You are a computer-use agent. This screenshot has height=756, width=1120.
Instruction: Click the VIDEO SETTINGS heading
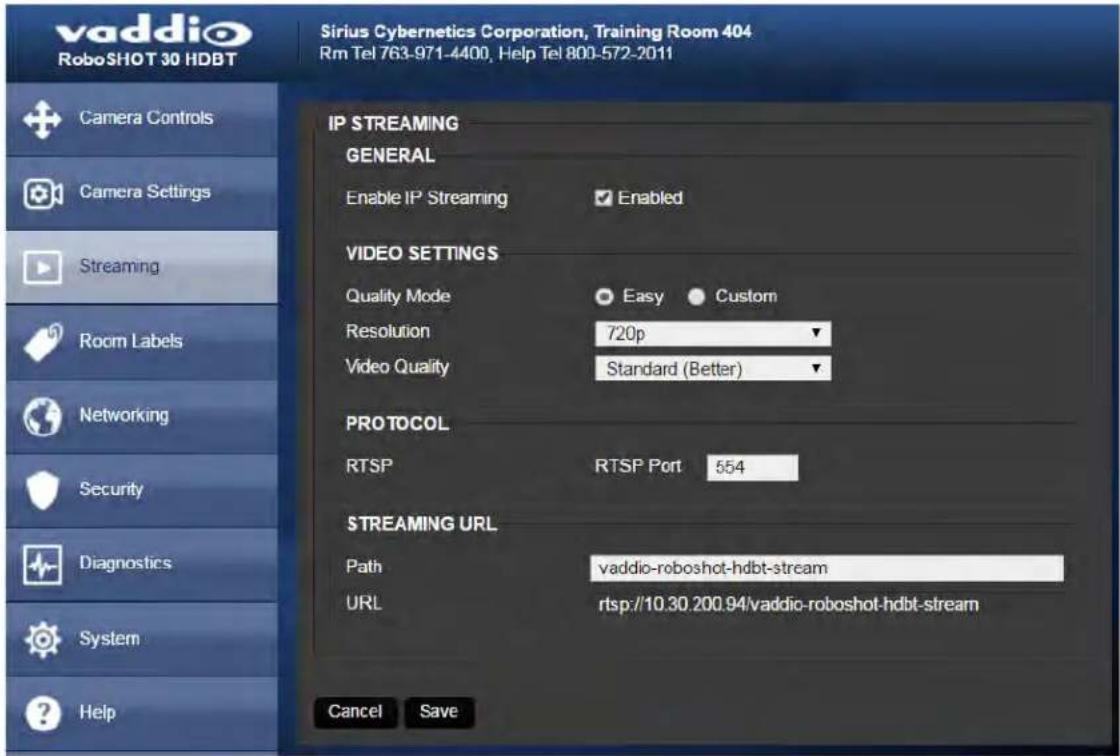[422, 254]
